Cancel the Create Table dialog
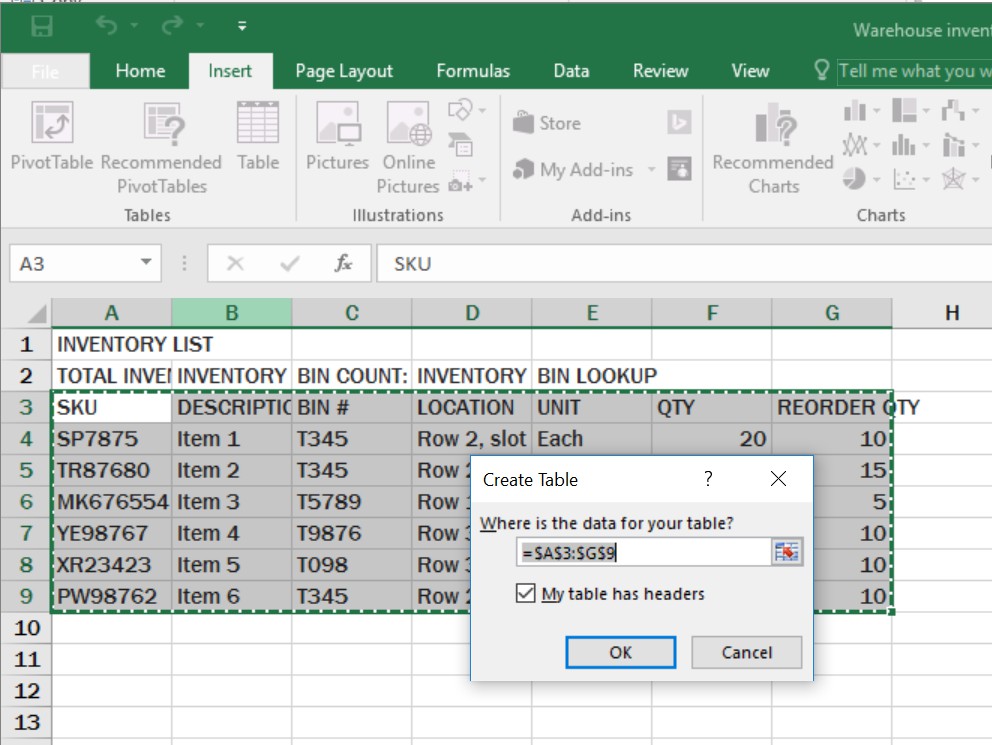The height and width of the screenshot is (745, 992). click(746, 652)
